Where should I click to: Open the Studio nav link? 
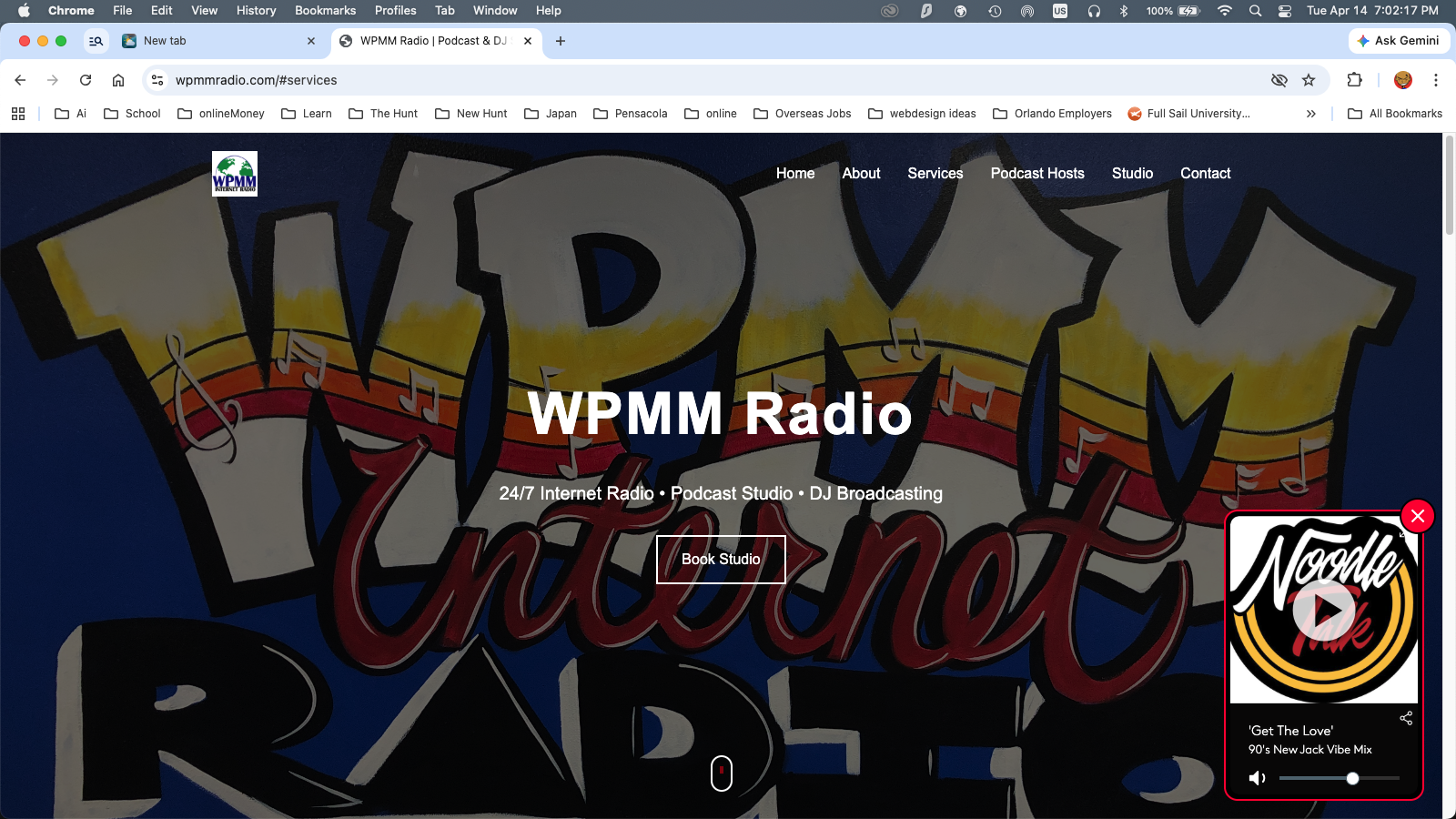click(x=1132, y=174)
